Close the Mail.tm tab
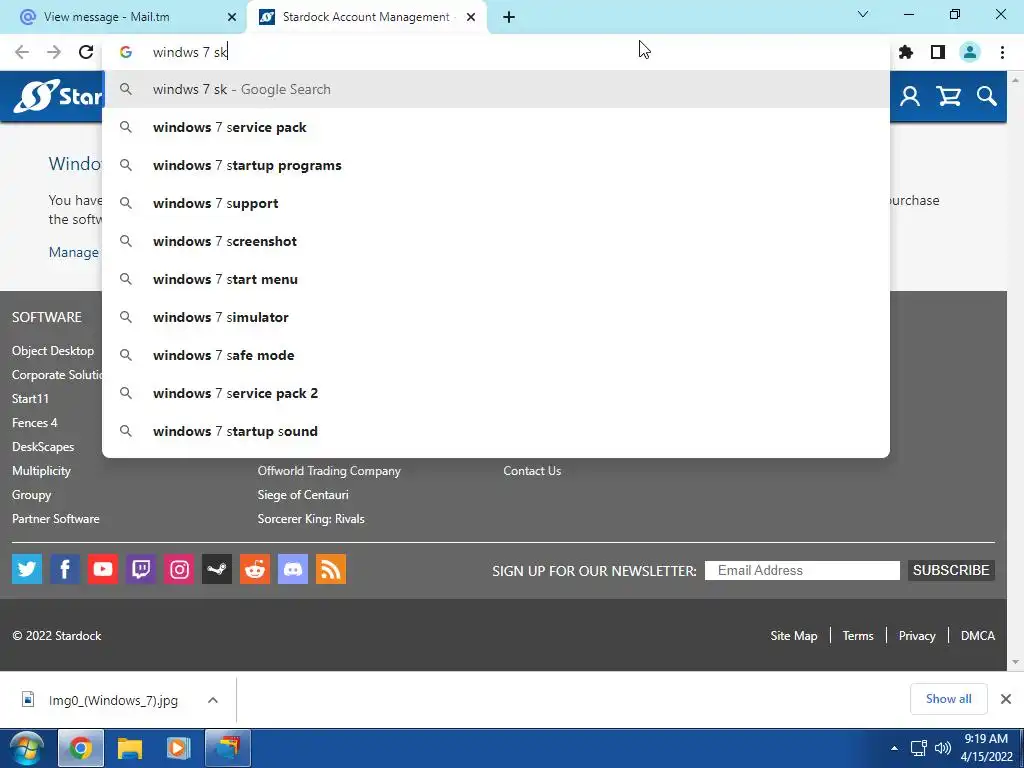Screen dimensions: 1024x768 232,17
